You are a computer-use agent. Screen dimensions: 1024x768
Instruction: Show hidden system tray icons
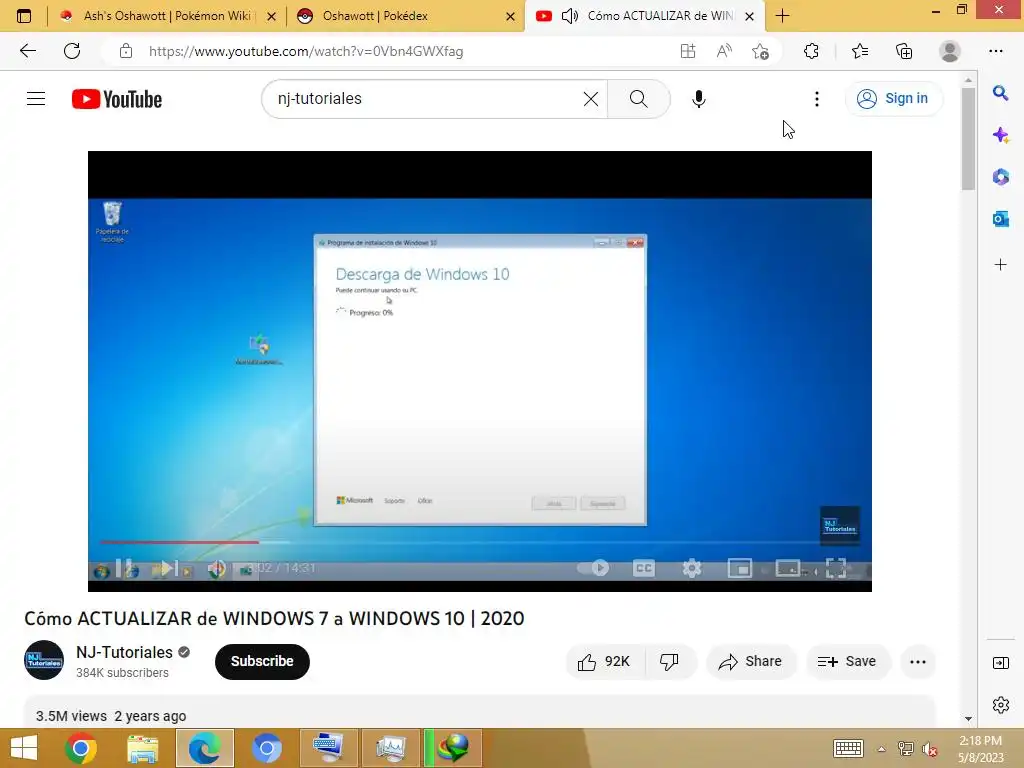pyautogui.click(x=881, y=749)
